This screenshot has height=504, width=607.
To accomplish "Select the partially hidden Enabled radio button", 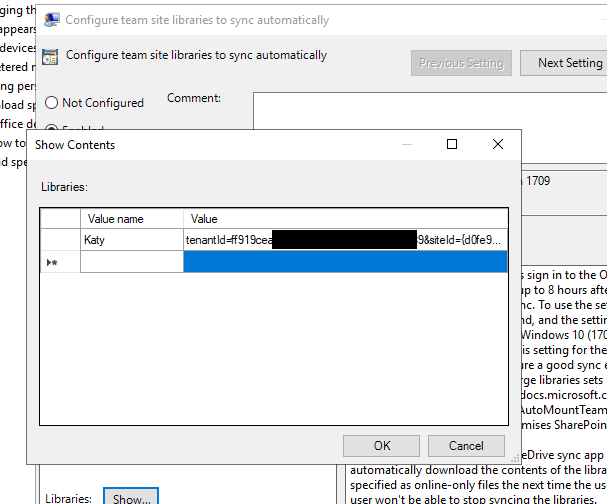I will (x=51, y=129).
